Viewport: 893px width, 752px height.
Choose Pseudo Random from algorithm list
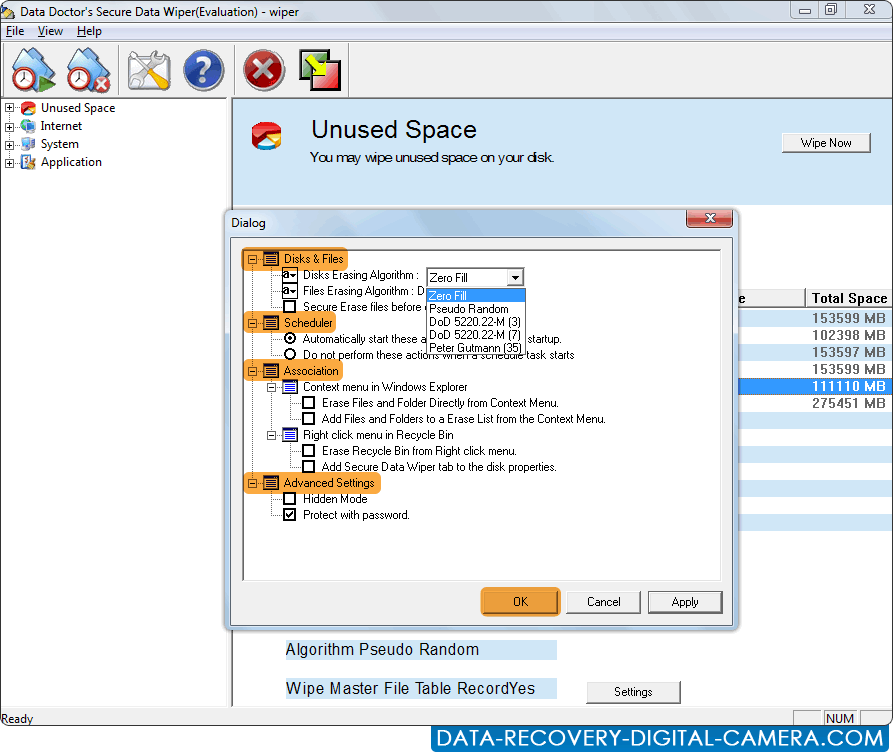(476, 309)
